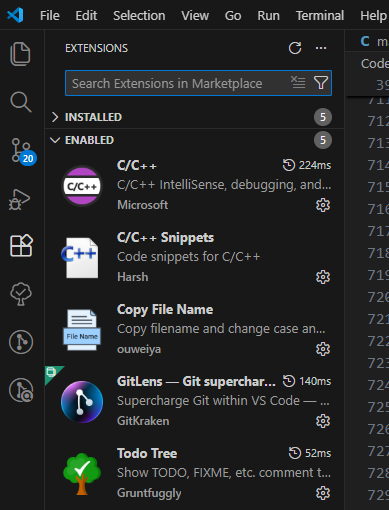This screenshot has height=510, width=389.
Task: Click the VS Code logo icon
Action: click(15, 15)
